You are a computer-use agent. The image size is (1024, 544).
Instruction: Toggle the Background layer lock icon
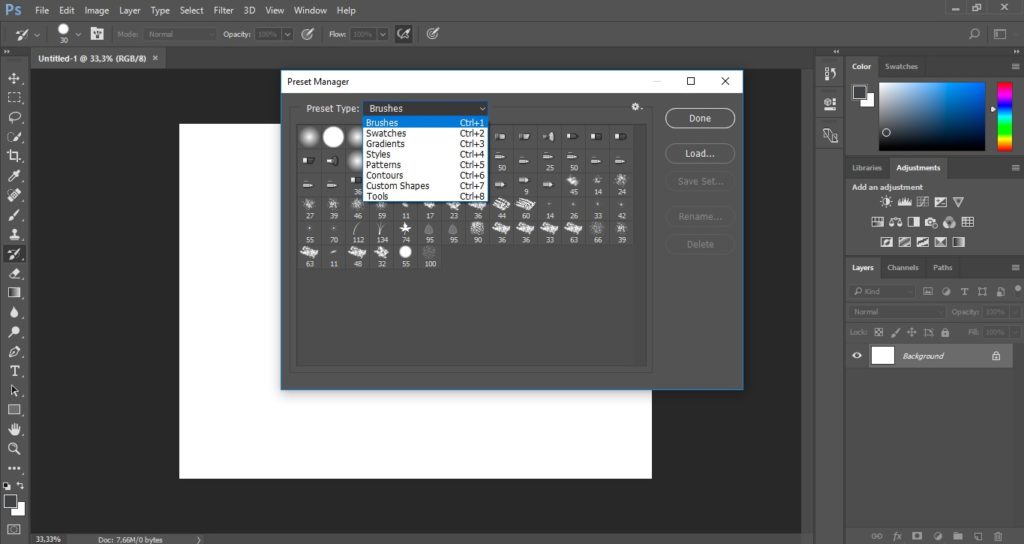995,356
